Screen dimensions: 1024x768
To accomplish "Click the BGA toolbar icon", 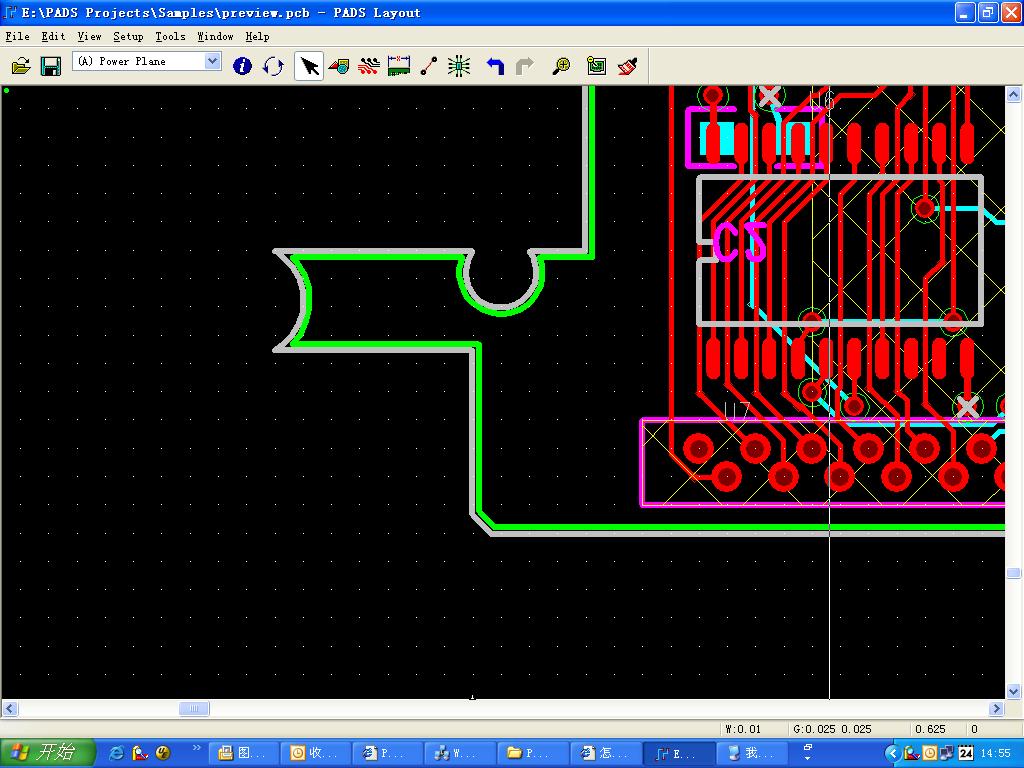I will pos(459,66).
